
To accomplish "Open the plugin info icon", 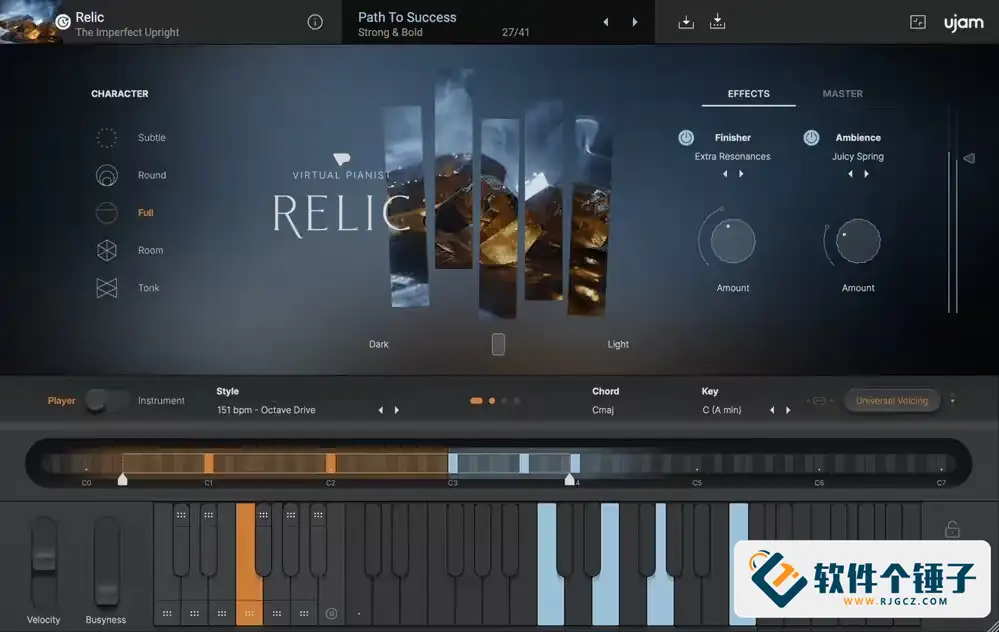I will coord(315,22).
